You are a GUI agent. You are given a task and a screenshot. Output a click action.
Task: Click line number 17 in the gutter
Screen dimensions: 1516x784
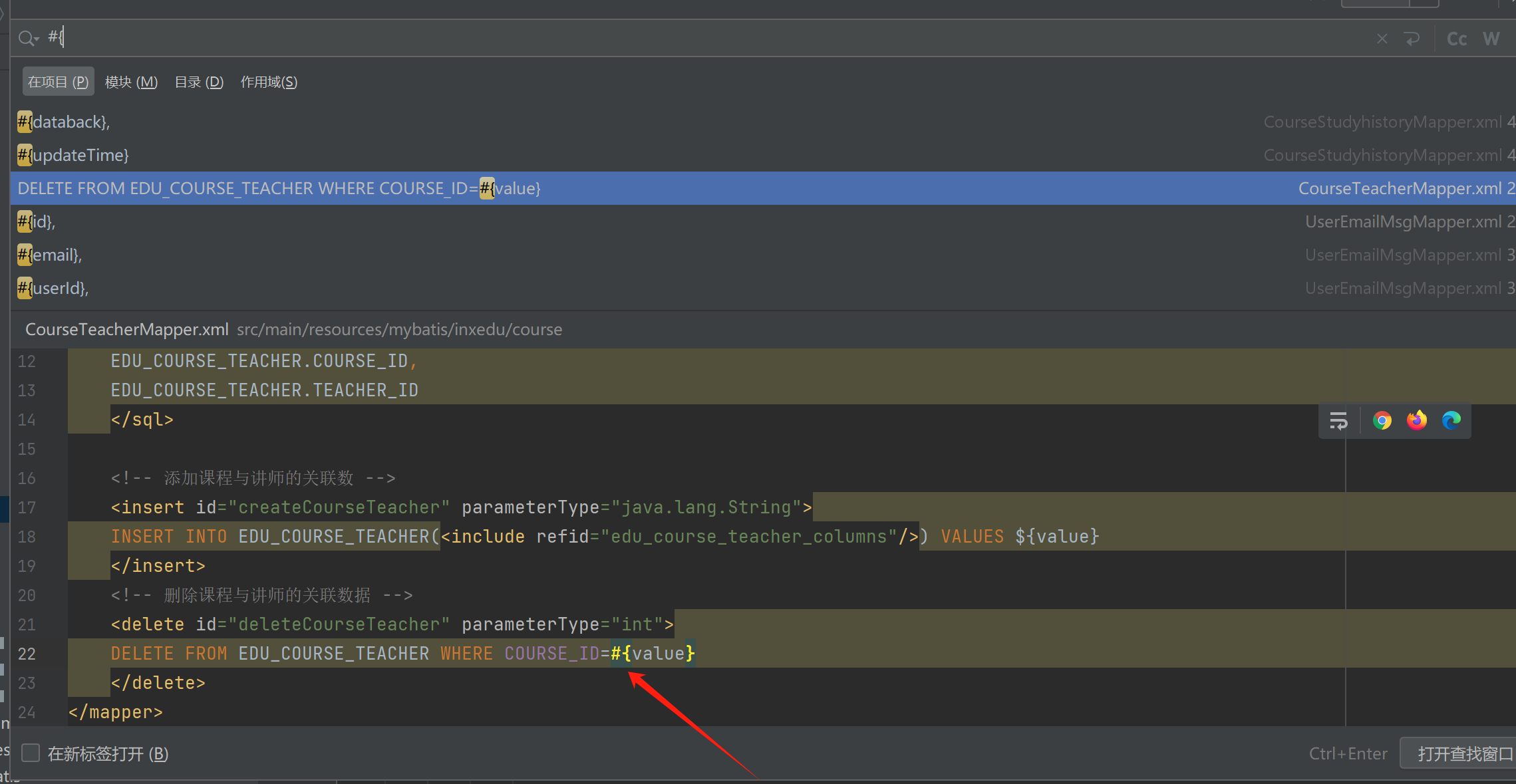pyautogui.click(x=27, y=507)
